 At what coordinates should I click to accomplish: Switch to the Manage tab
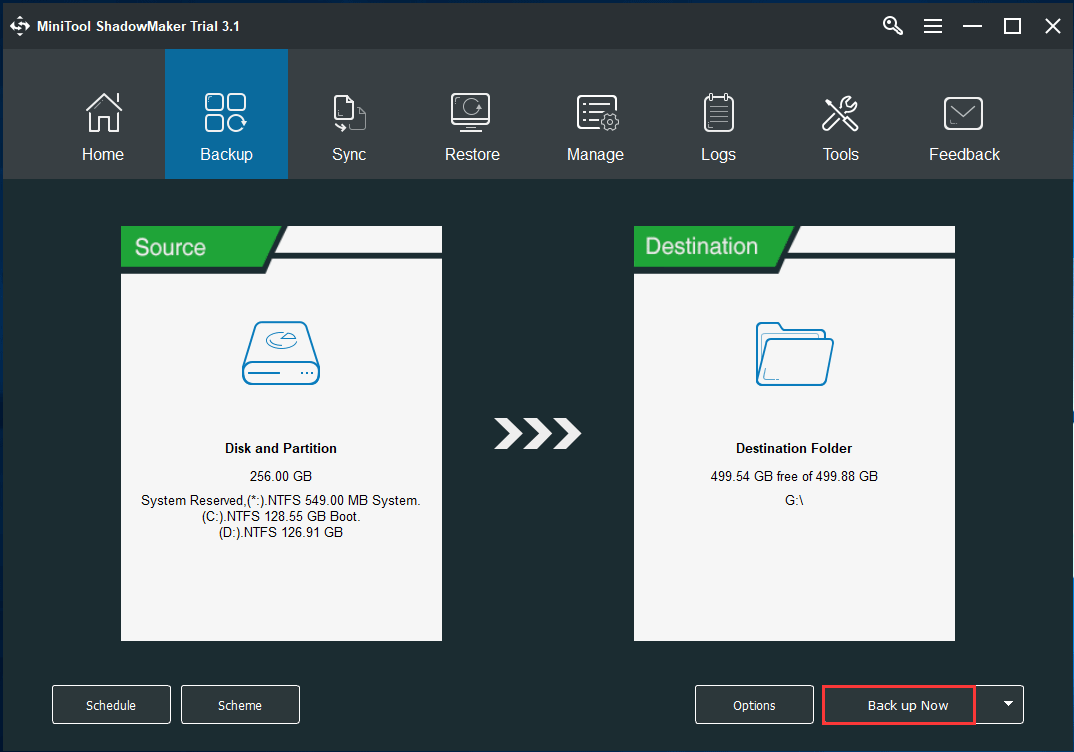(595, 128)
